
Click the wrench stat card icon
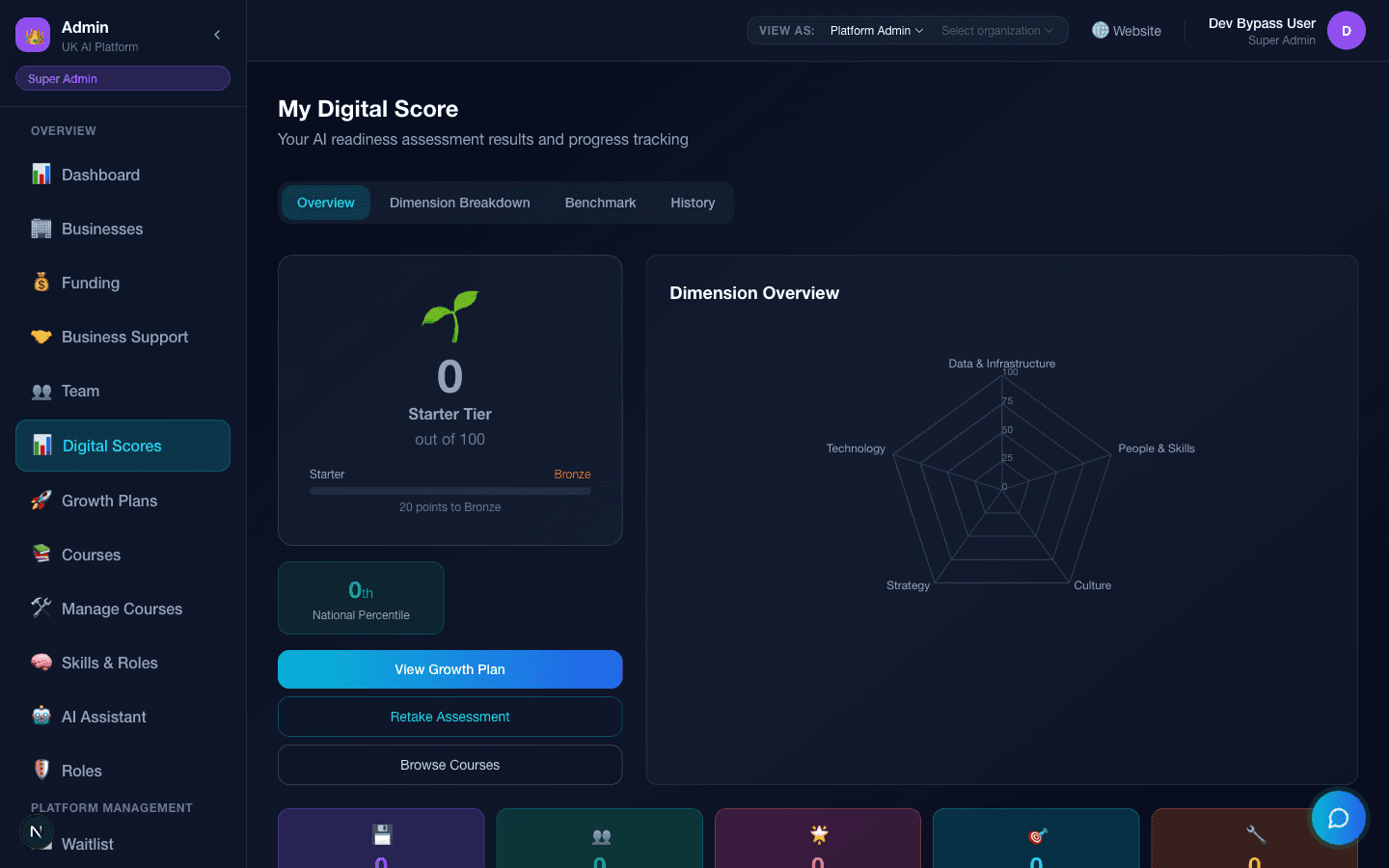click(1256, 834)
